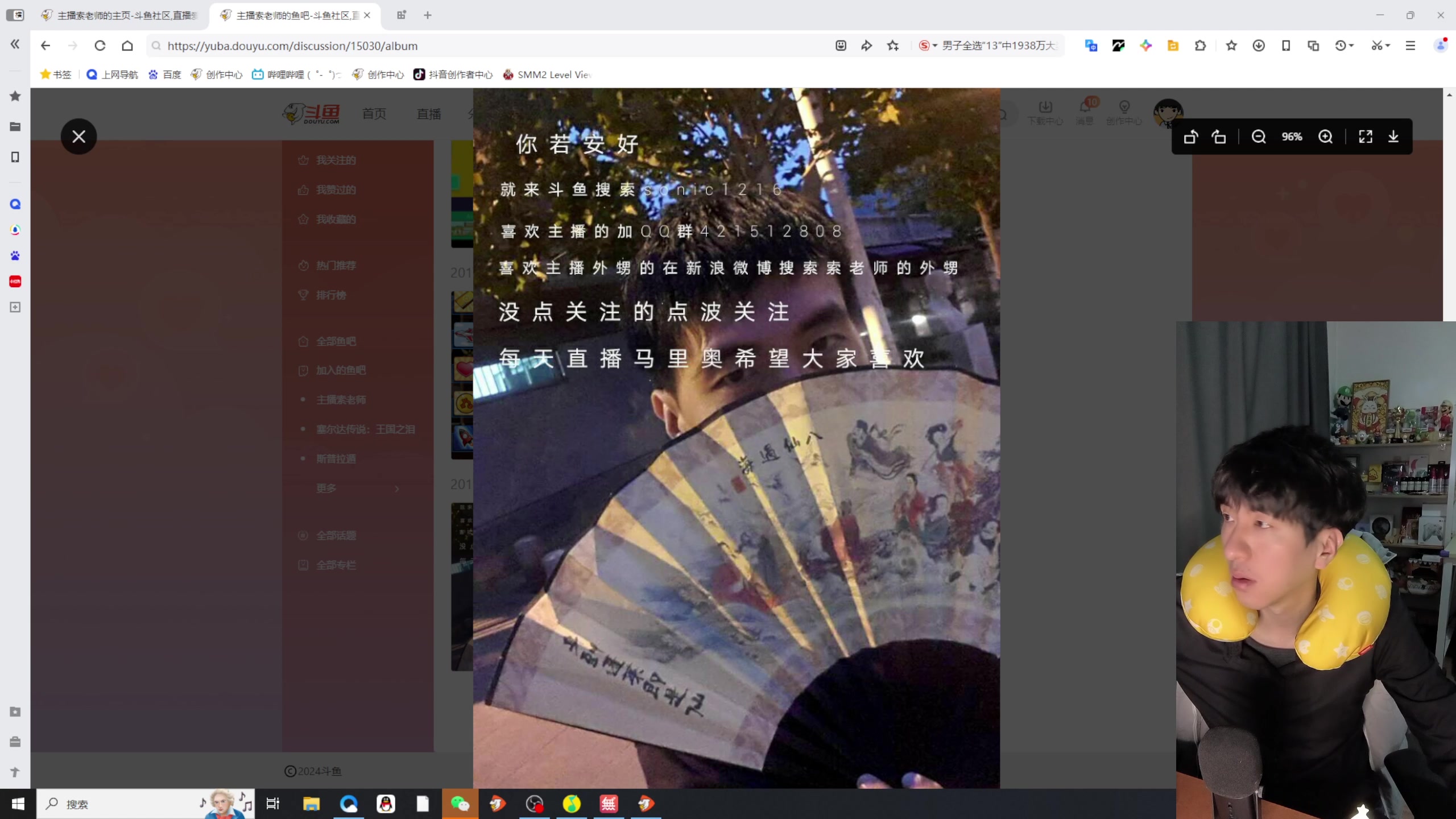Open the browser main menu
This screenshot has width=1456, height=819.
[x=1410, y=45]
